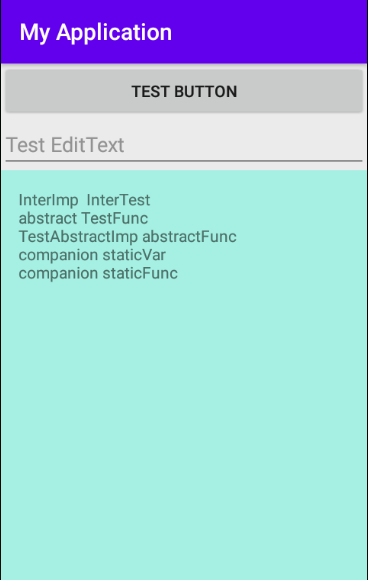Click the word InterImp in output
This screenshot has width=368, height=580.
coord(48,200)
